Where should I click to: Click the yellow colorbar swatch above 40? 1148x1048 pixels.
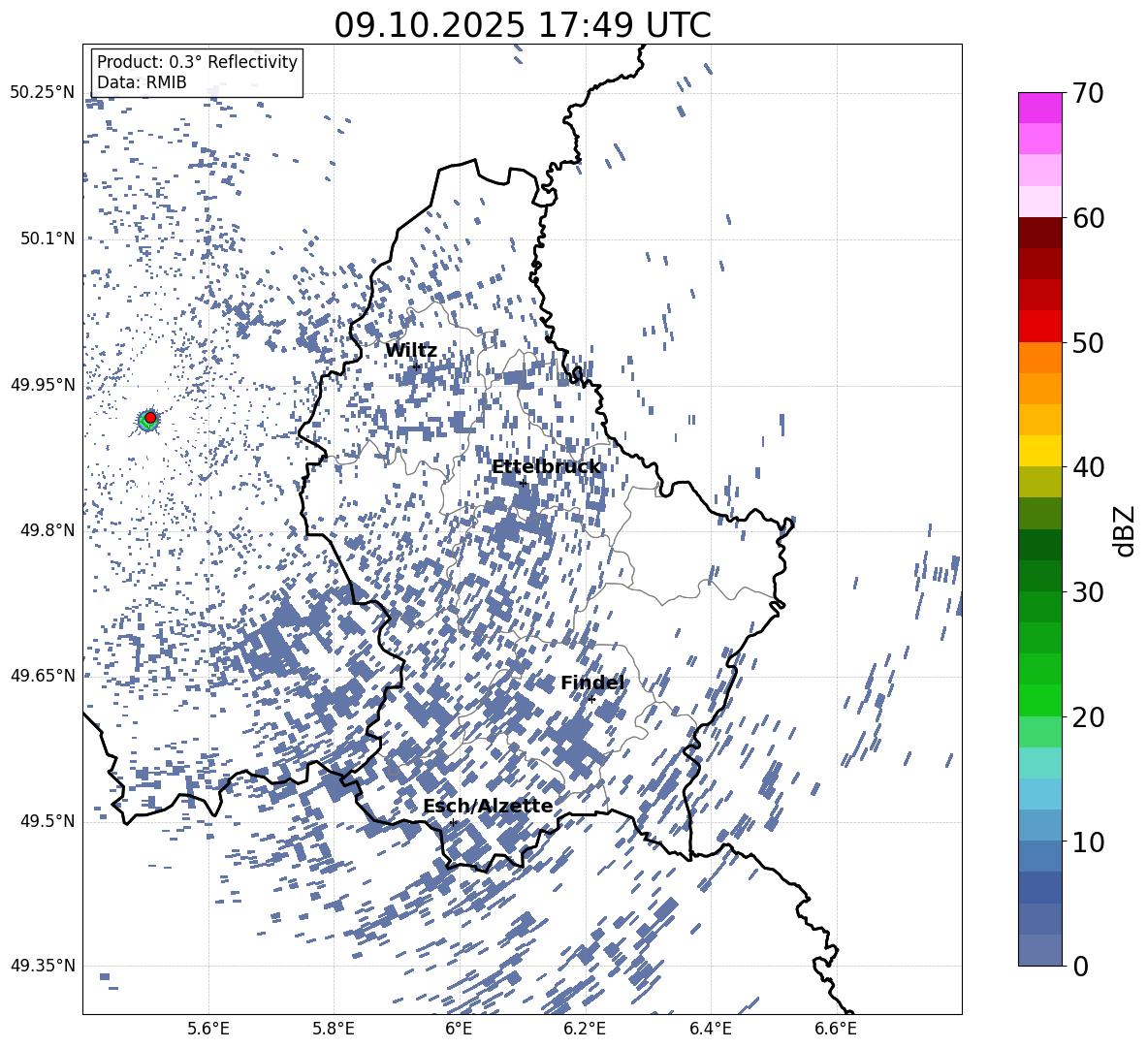click(1039, 451)
